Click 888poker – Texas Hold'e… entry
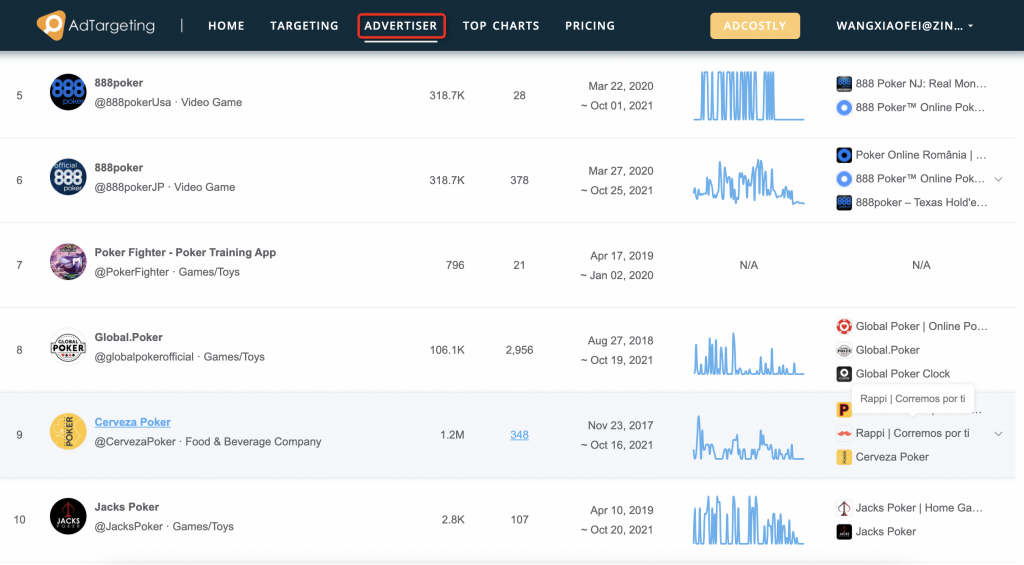Screen dimensions: 1024x565 (x=921, y=202)
